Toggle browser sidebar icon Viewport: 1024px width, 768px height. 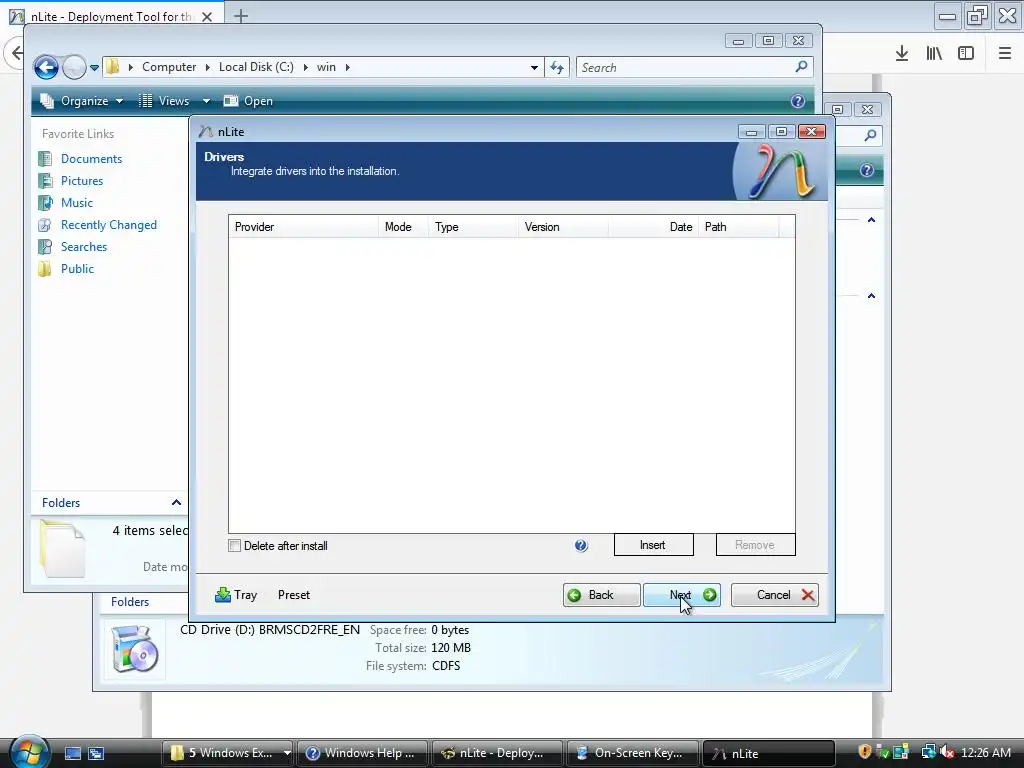[966, 54]
